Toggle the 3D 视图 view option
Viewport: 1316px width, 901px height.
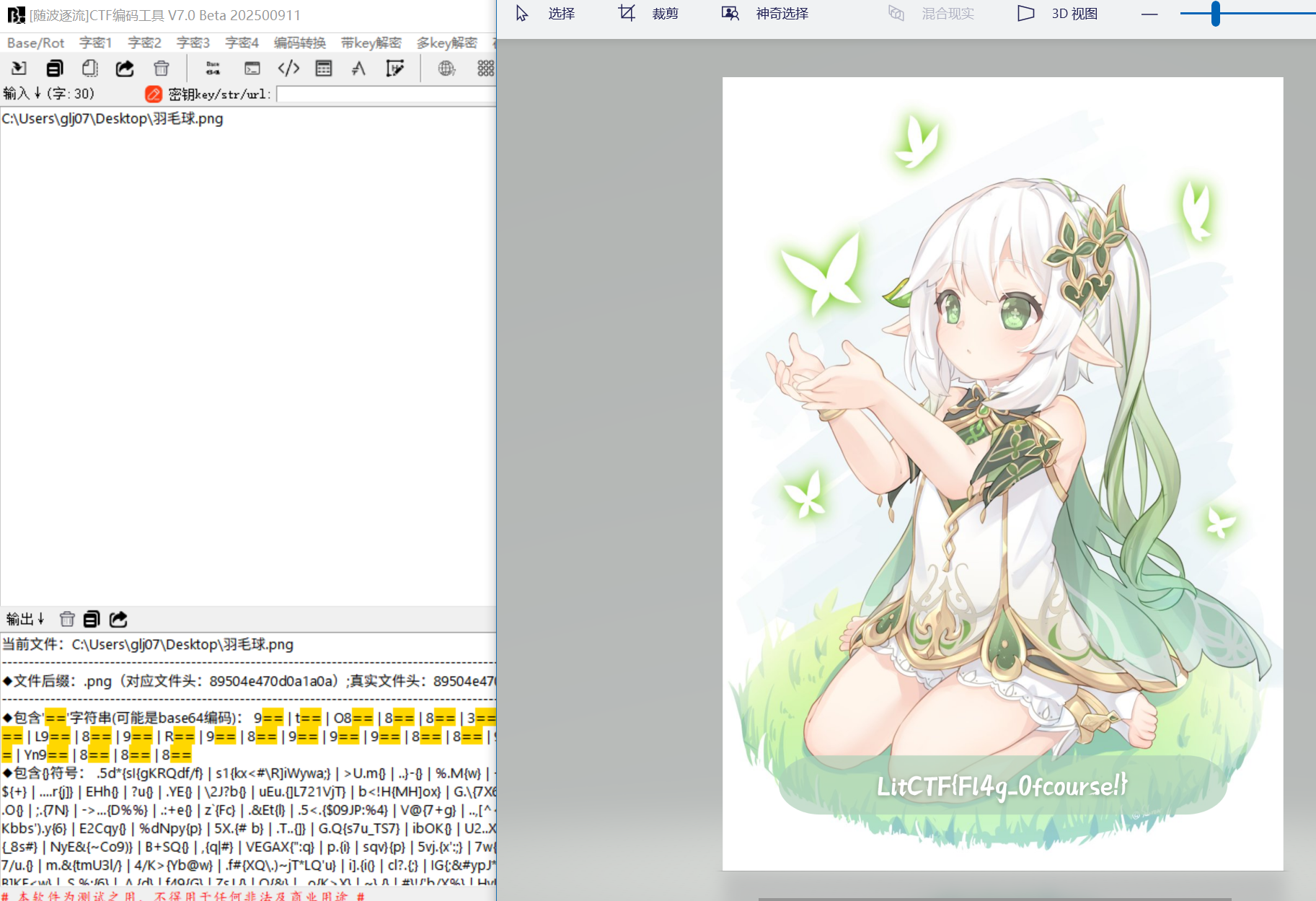(x=1057, y=14)
